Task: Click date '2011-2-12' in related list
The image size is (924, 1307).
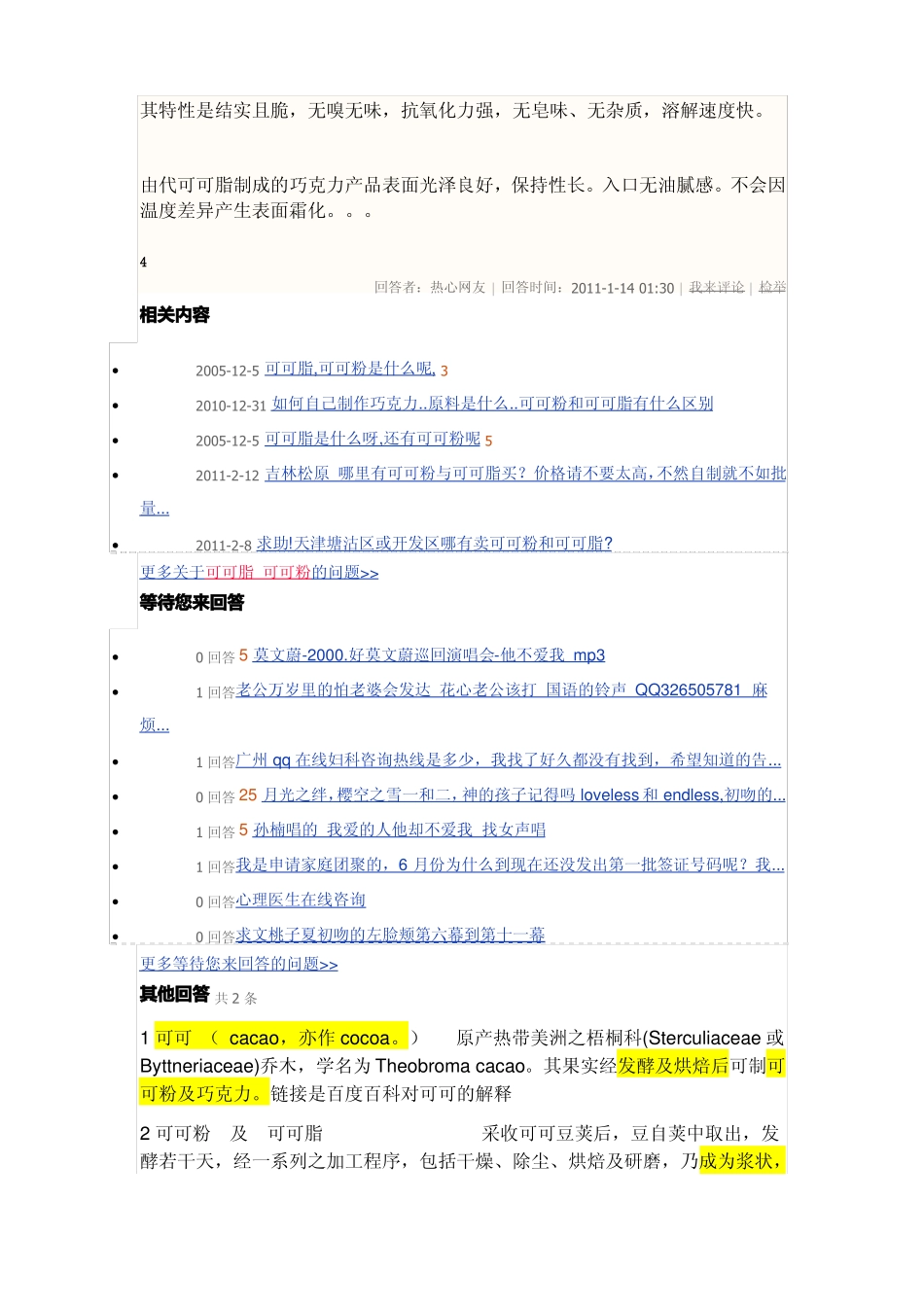Action: (228, 476)
